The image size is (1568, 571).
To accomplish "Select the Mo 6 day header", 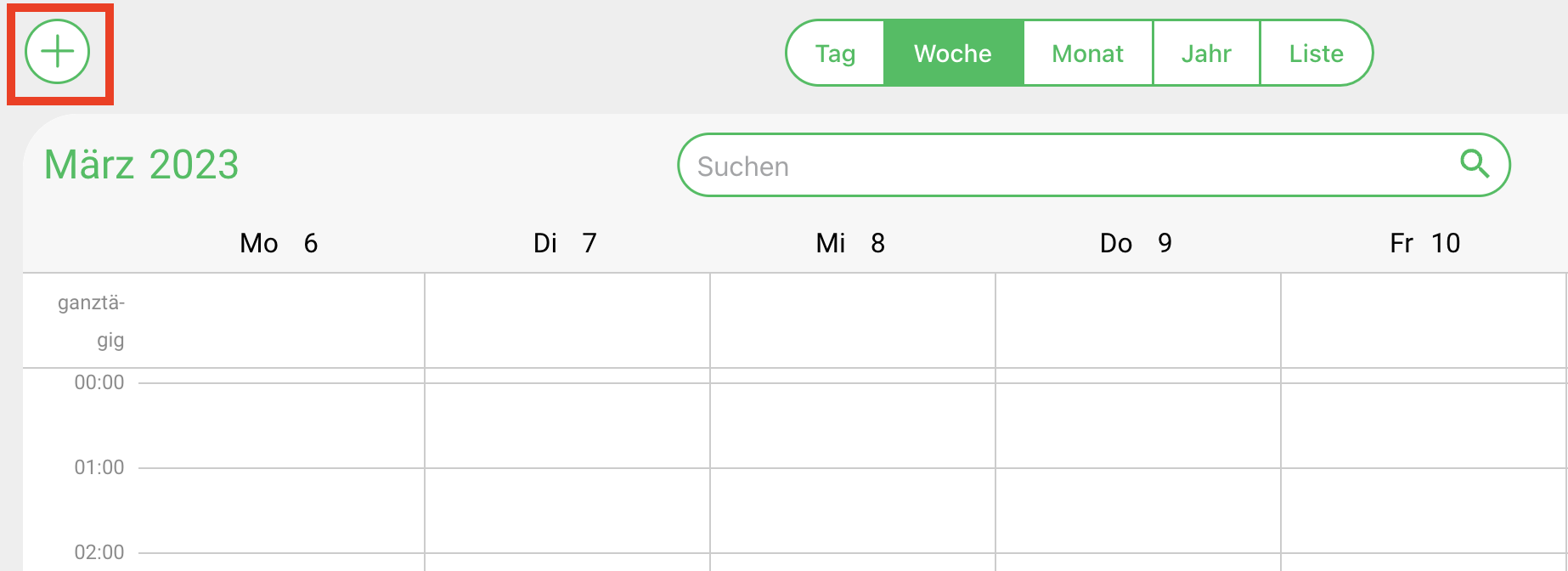I will 279,244.
